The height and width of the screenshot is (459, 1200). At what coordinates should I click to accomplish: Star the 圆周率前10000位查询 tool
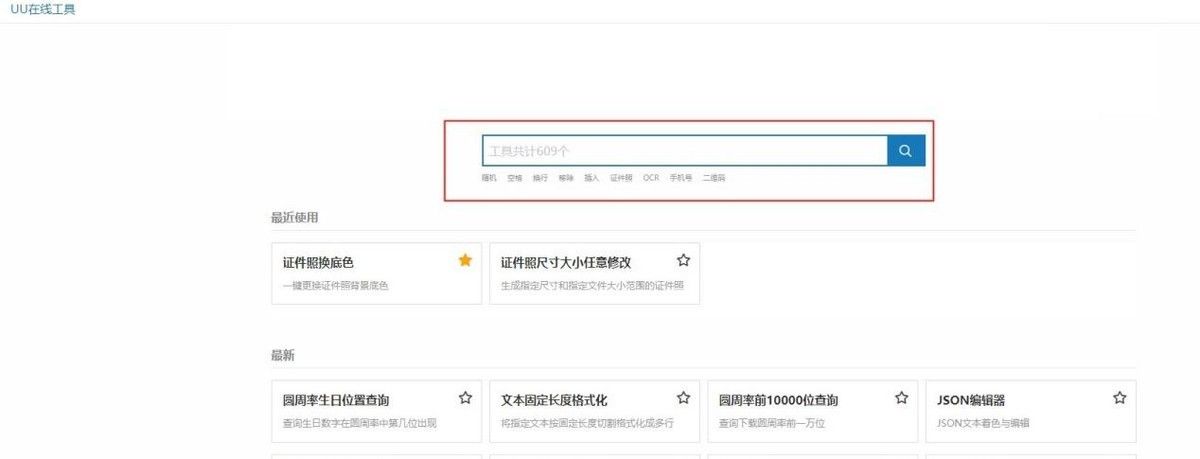pos(901,398)
